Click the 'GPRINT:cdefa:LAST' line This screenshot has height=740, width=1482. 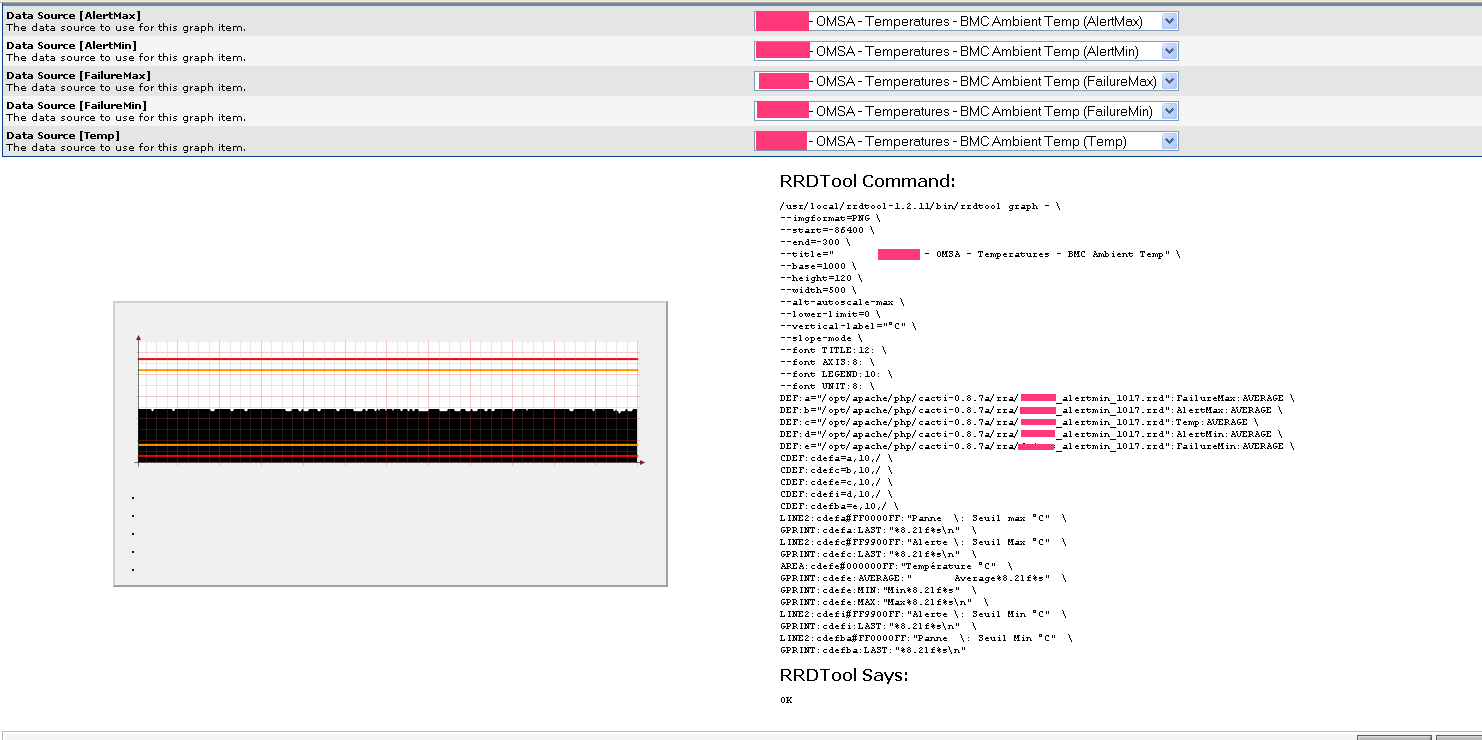[878, 530]
